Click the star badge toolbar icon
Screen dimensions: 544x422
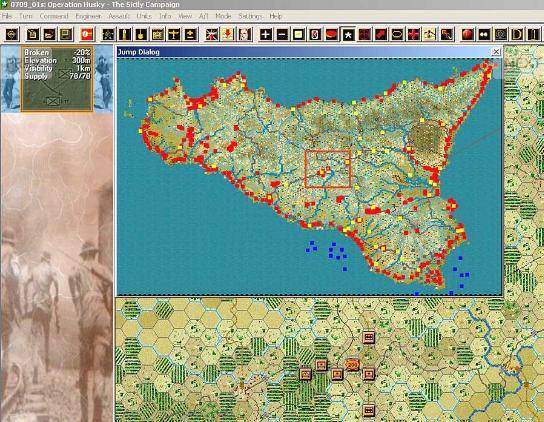109,34
